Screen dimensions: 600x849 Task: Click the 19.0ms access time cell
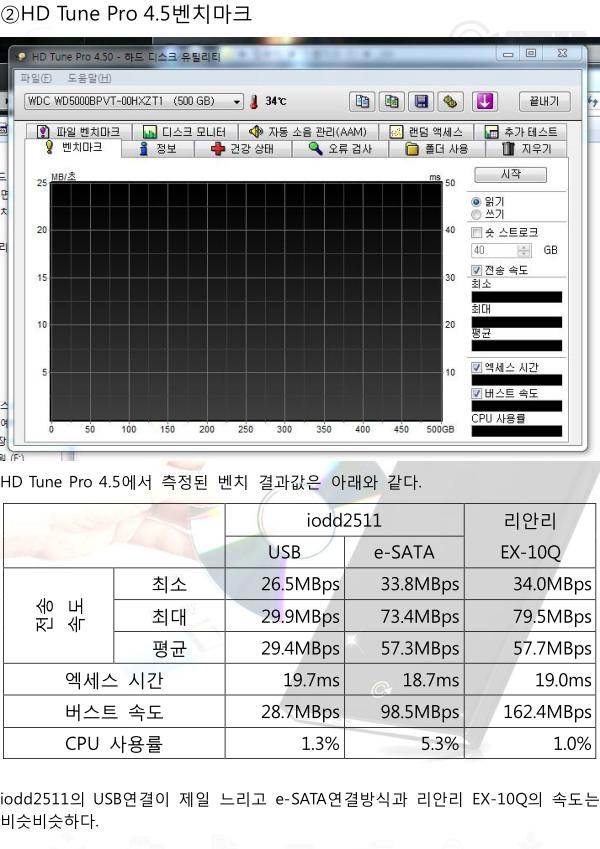coord(530,680)
